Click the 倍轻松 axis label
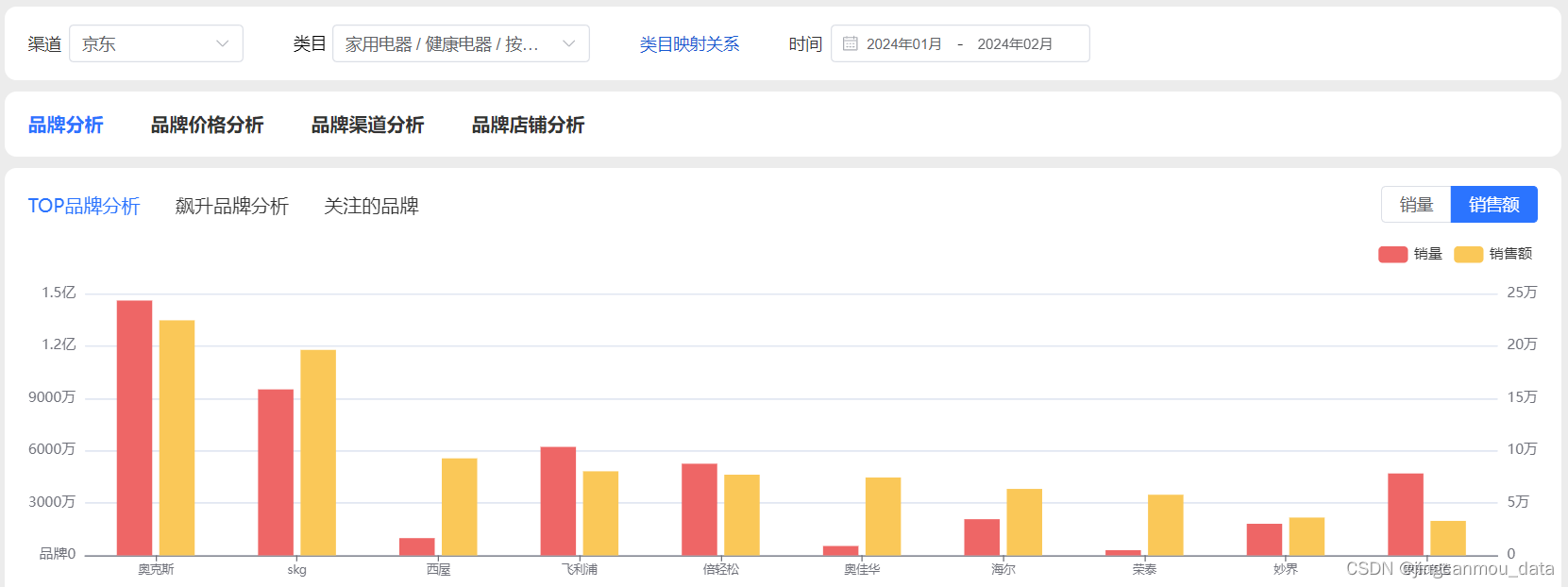 (720, 569)
